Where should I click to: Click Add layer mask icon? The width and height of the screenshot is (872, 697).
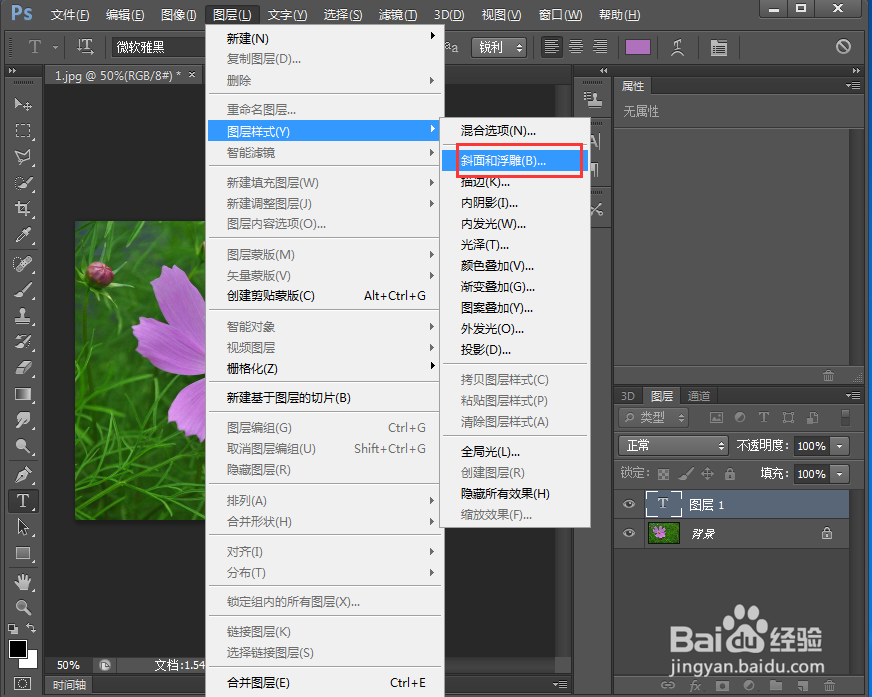pos(722,686)
